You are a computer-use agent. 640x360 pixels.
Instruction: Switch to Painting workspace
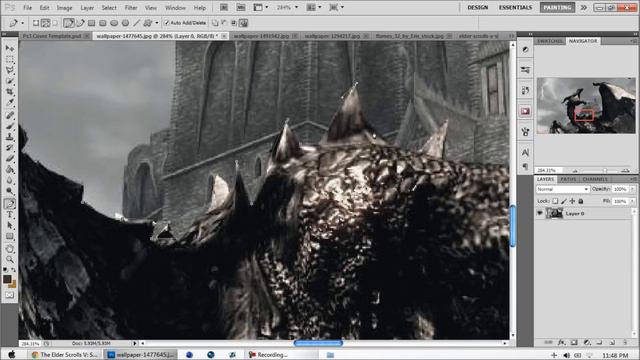pyautogui.click(x=557, y=7)
